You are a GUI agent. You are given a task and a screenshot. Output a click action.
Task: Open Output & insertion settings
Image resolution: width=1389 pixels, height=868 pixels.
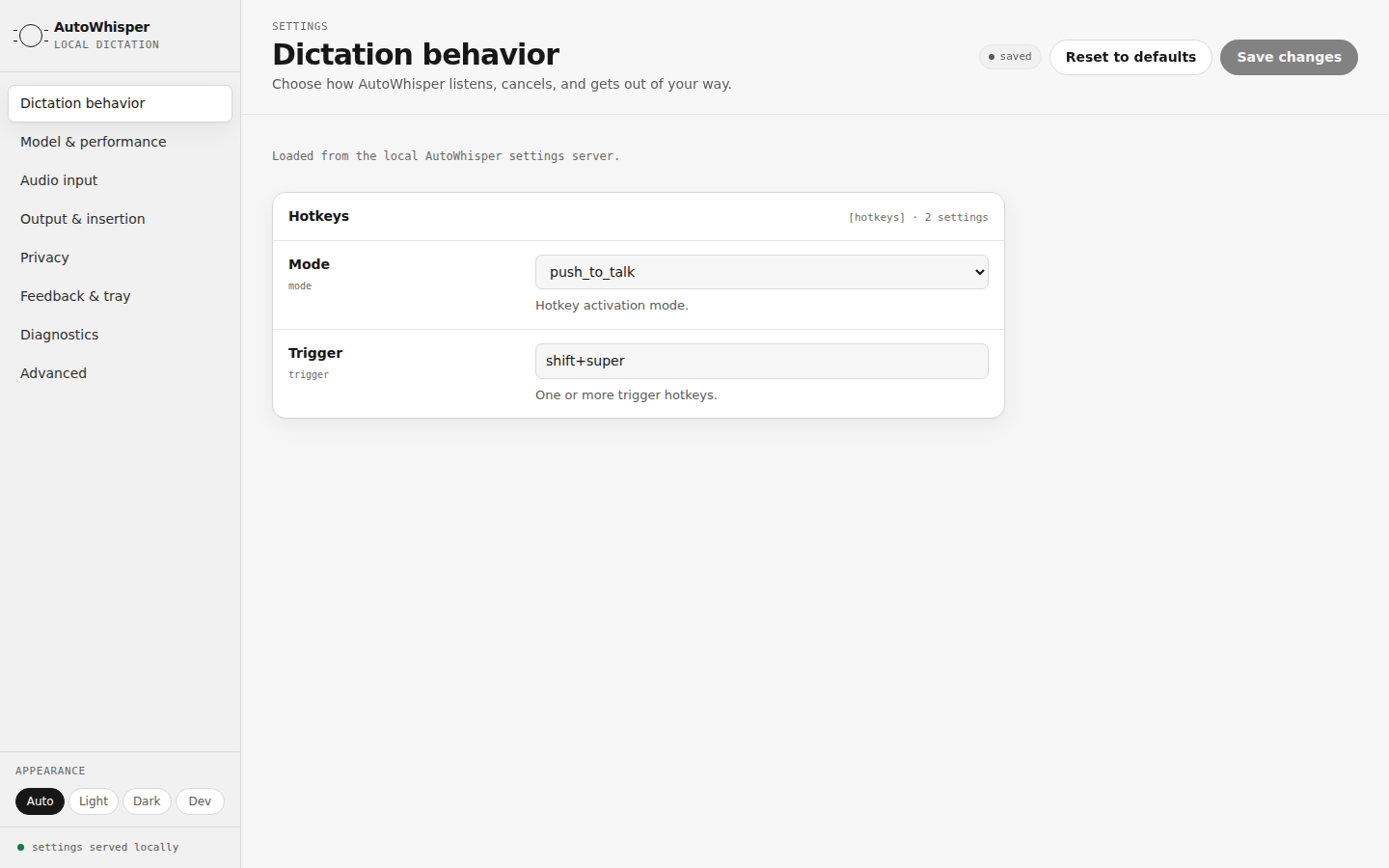click(120, 219)
